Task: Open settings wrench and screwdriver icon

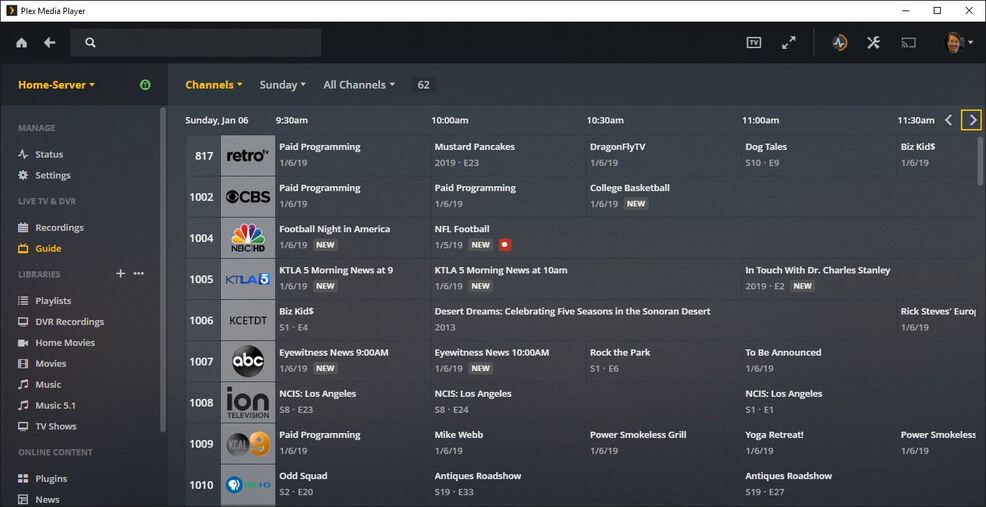Action: pos(873,43)
